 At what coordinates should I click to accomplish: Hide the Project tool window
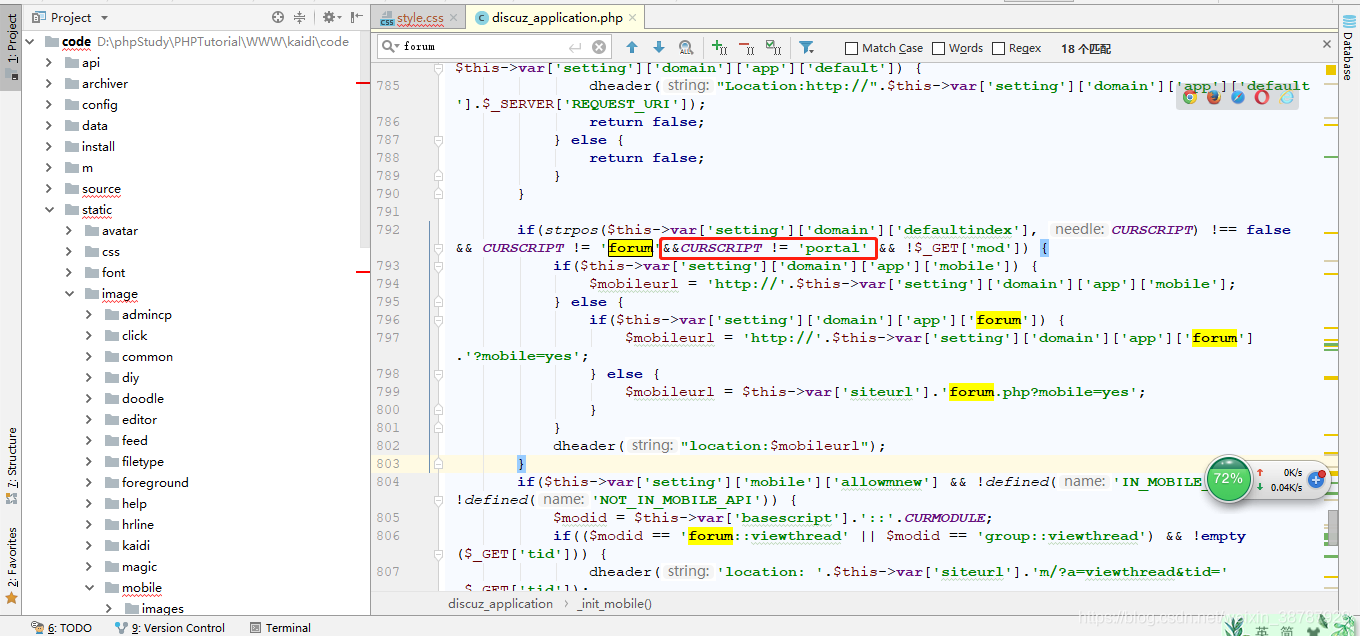[x=357, y=17]
